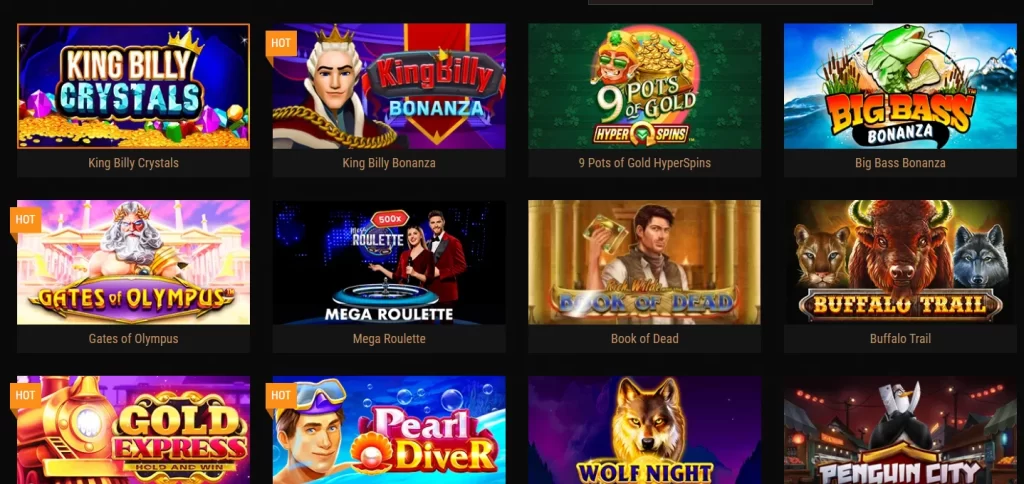This screenshot has width=1024, height=484.
Task: Open the Mega Roulette live game thumbnail
Action: 389,263
